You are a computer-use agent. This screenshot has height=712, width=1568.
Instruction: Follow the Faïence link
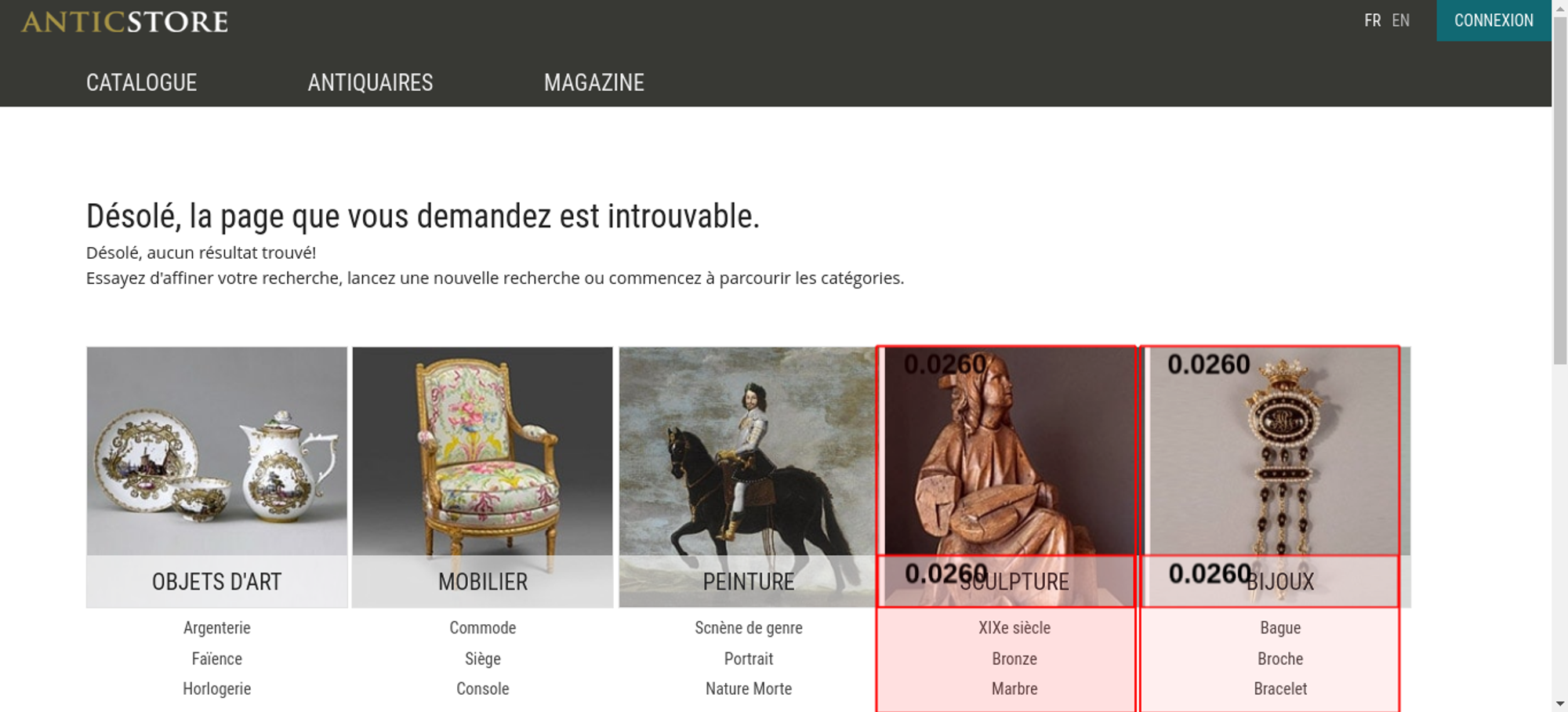tap(217, 659)
